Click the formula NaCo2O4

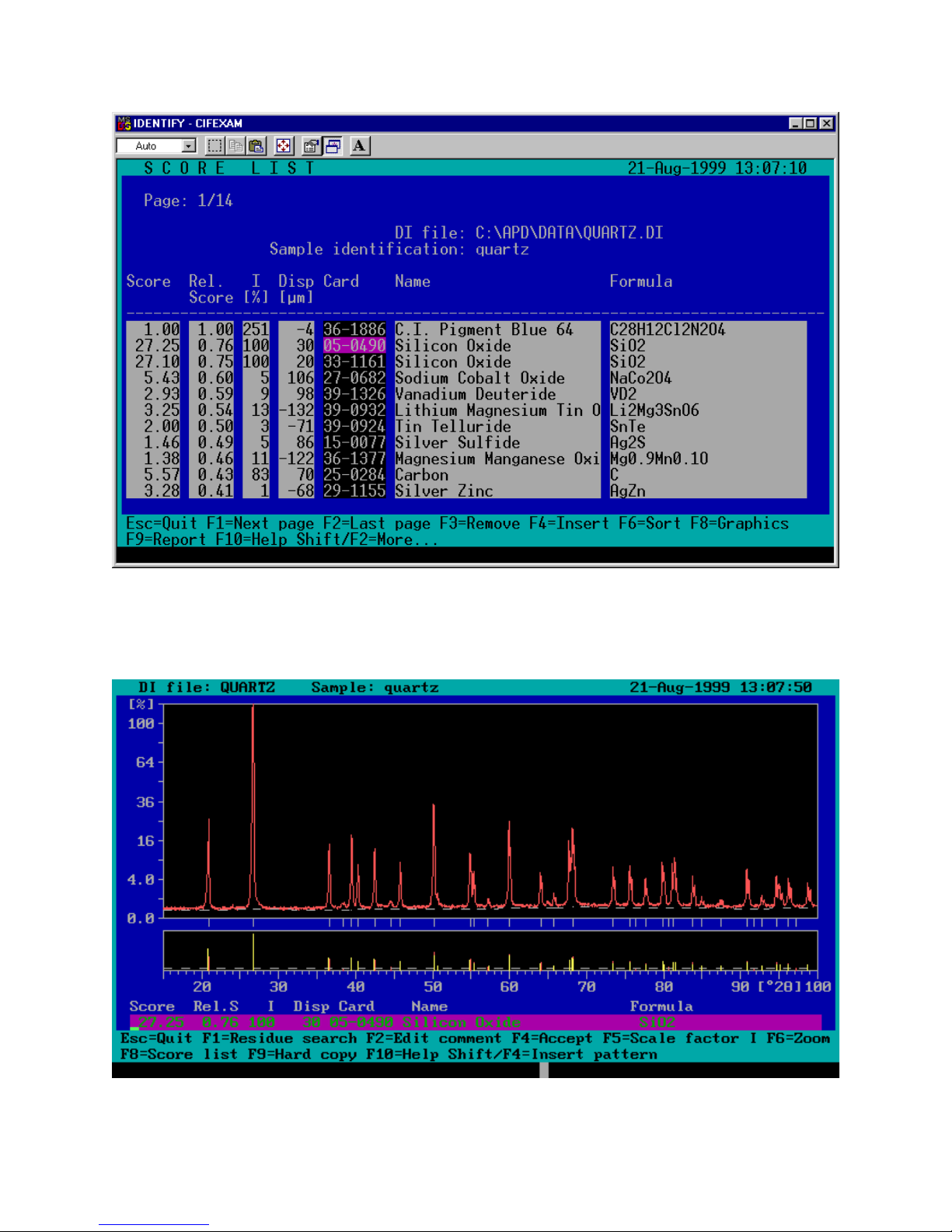pyautogui.click(x=641, y=378)
